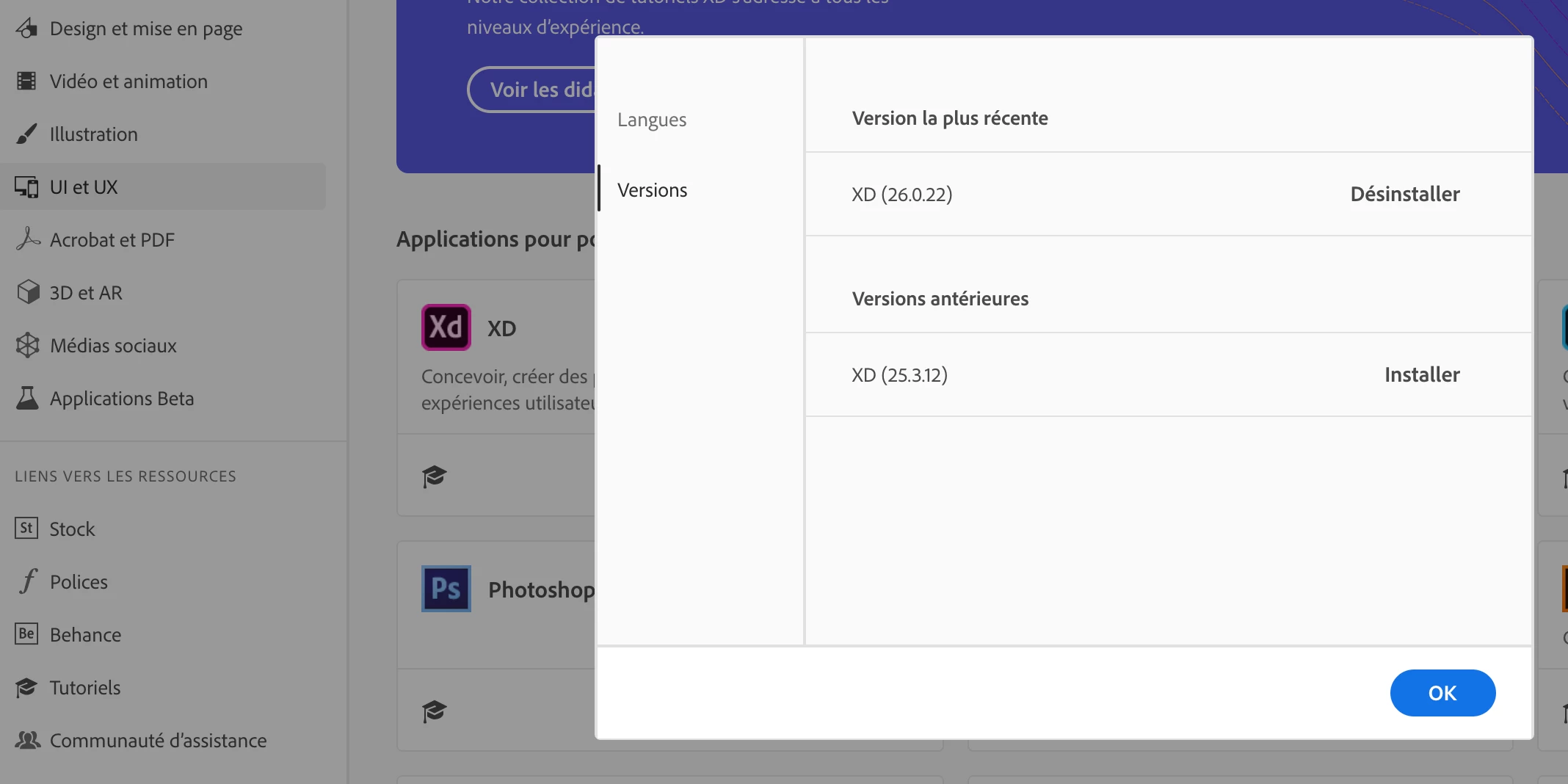Click the Voir les didacticiels button
Image resolution: width=1568 pixels, height=784 pixels.
click(x=531, y=90)
